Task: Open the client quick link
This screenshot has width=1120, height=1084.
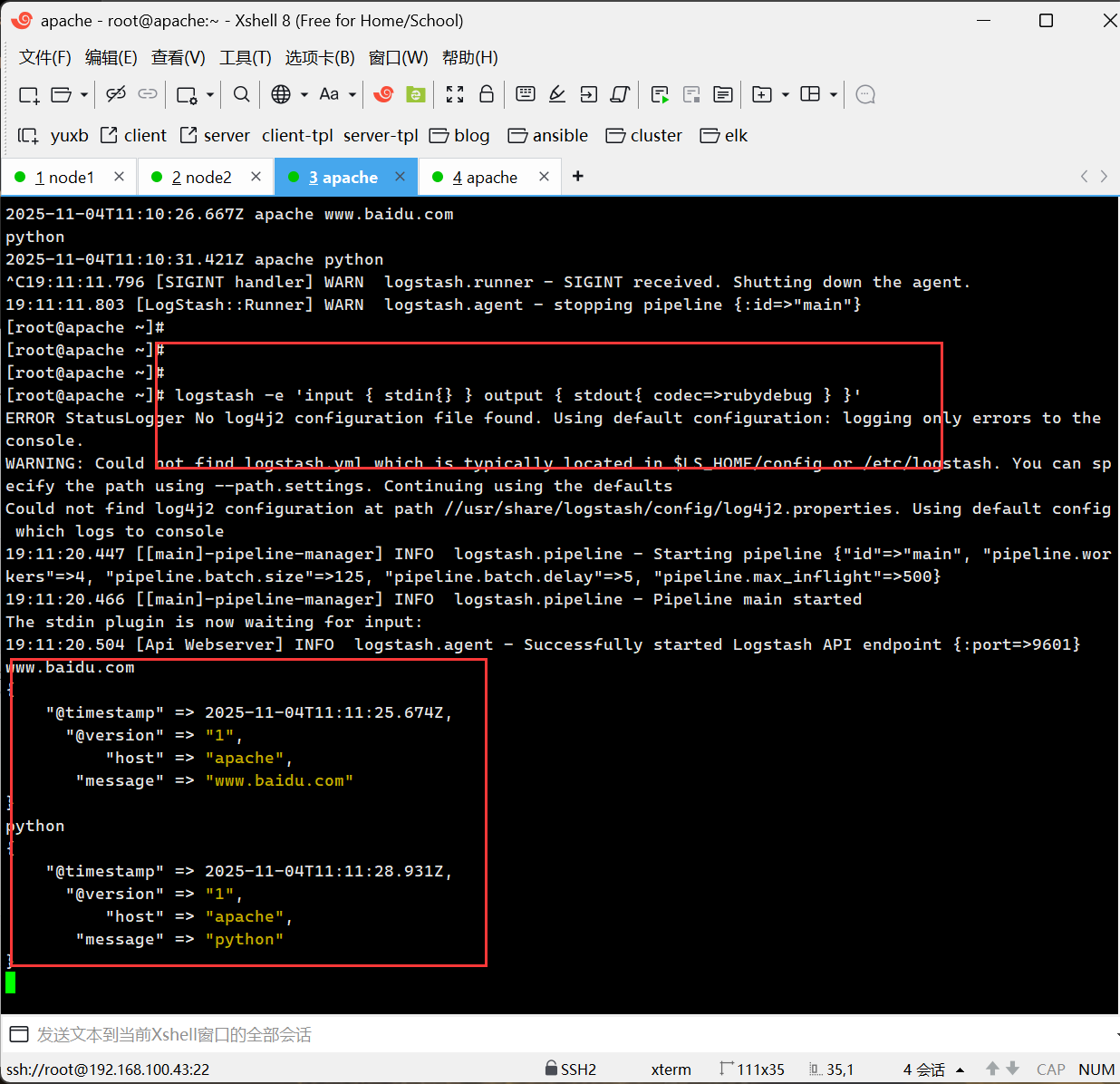Action: [133, 136]
